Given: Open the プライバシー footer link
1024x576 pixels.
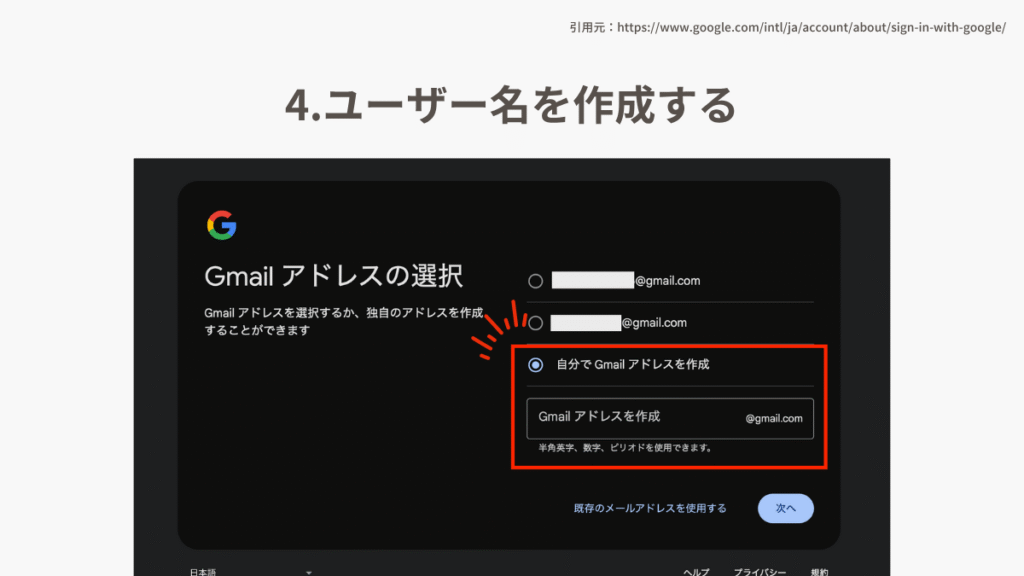Looking at the screenshot, I should 760,571.
